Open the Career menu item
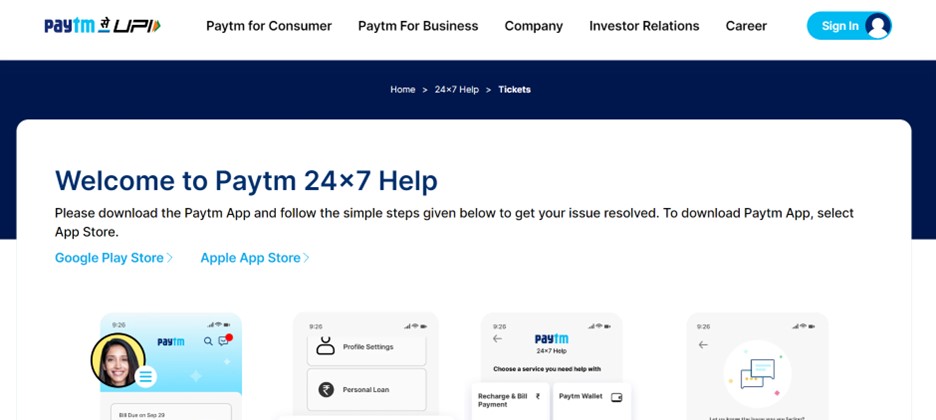936x420 pixels. pos(746,26)
